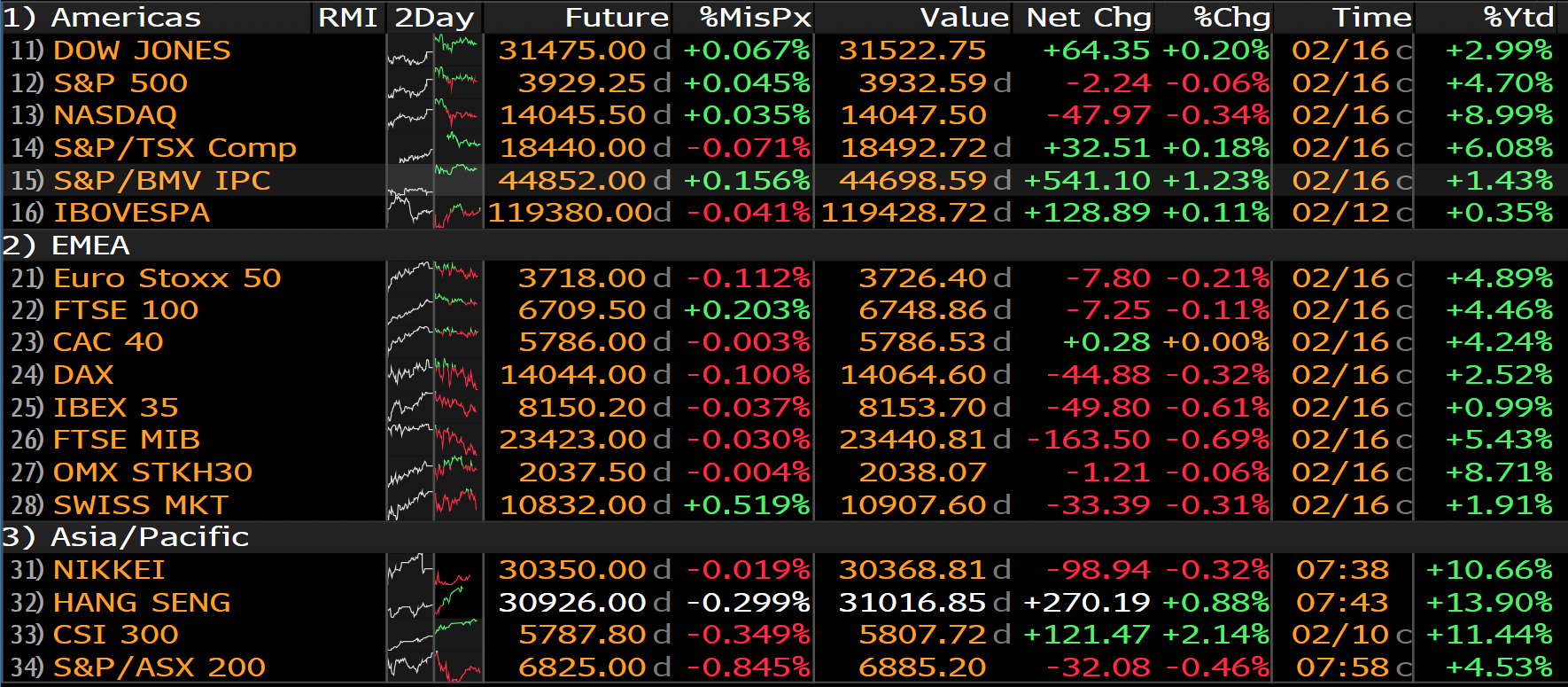Screen dimensions: 1568x687
Task: Open the S&P/ASX 200 2Day chart
Action: (434, 667)
